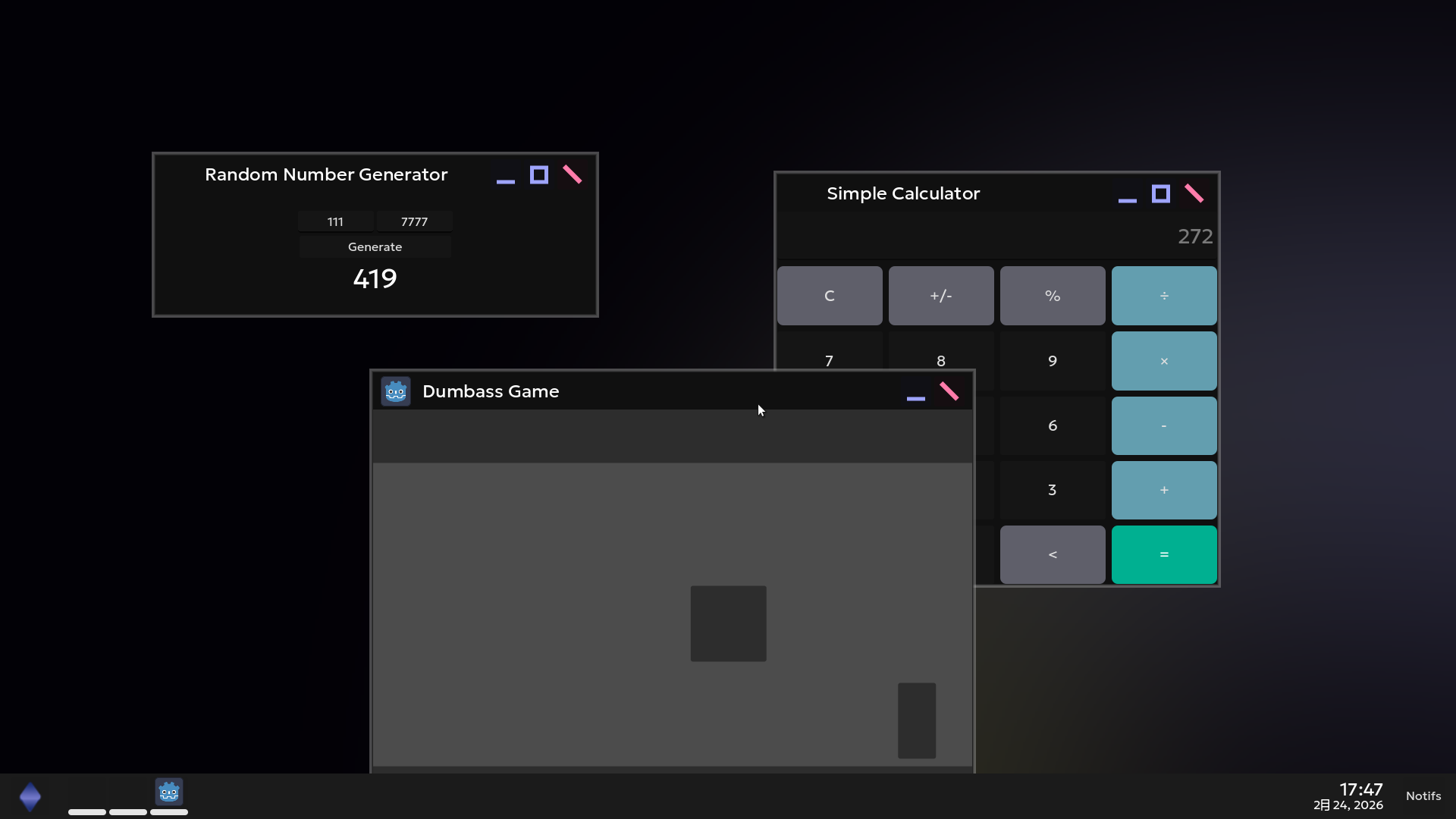Screen dimensions: 1456x819
Task: Click the minimum value field showing 111
Action: pos(335,221)
